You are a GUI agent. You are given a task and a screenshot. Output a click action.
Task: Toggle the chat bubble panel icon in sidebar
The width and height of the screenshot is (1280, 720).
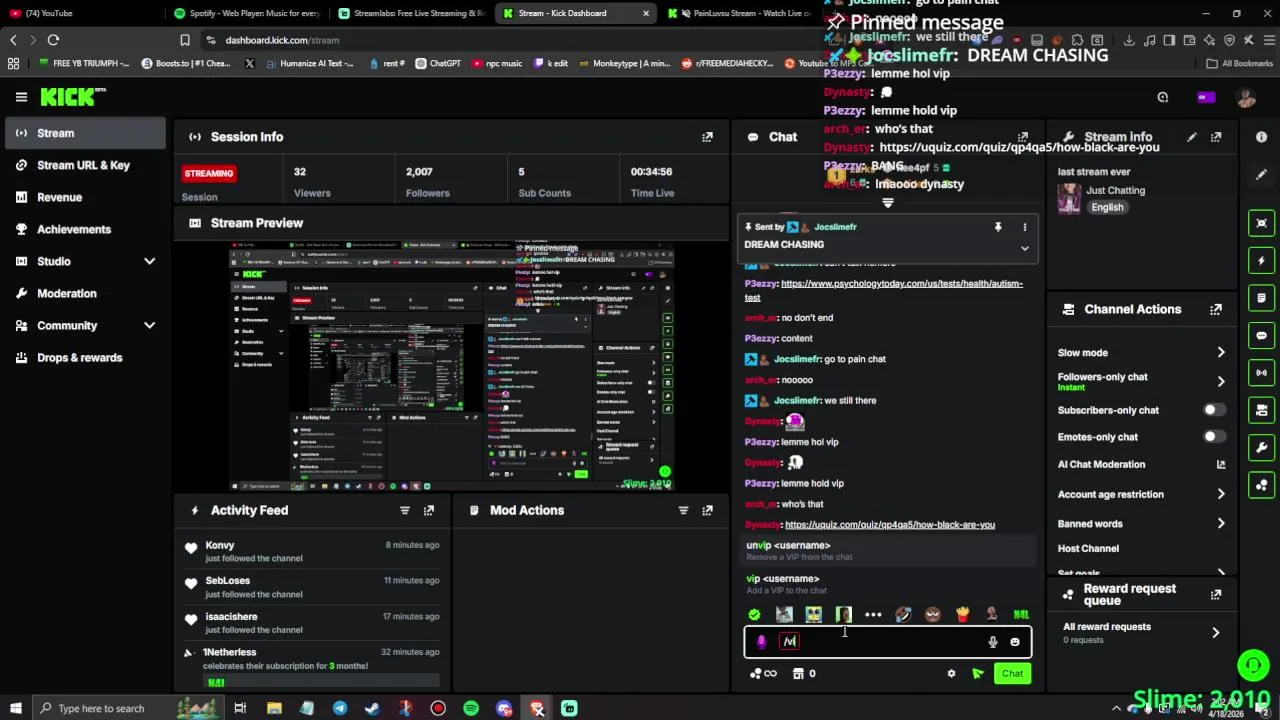pos(1262,335)
